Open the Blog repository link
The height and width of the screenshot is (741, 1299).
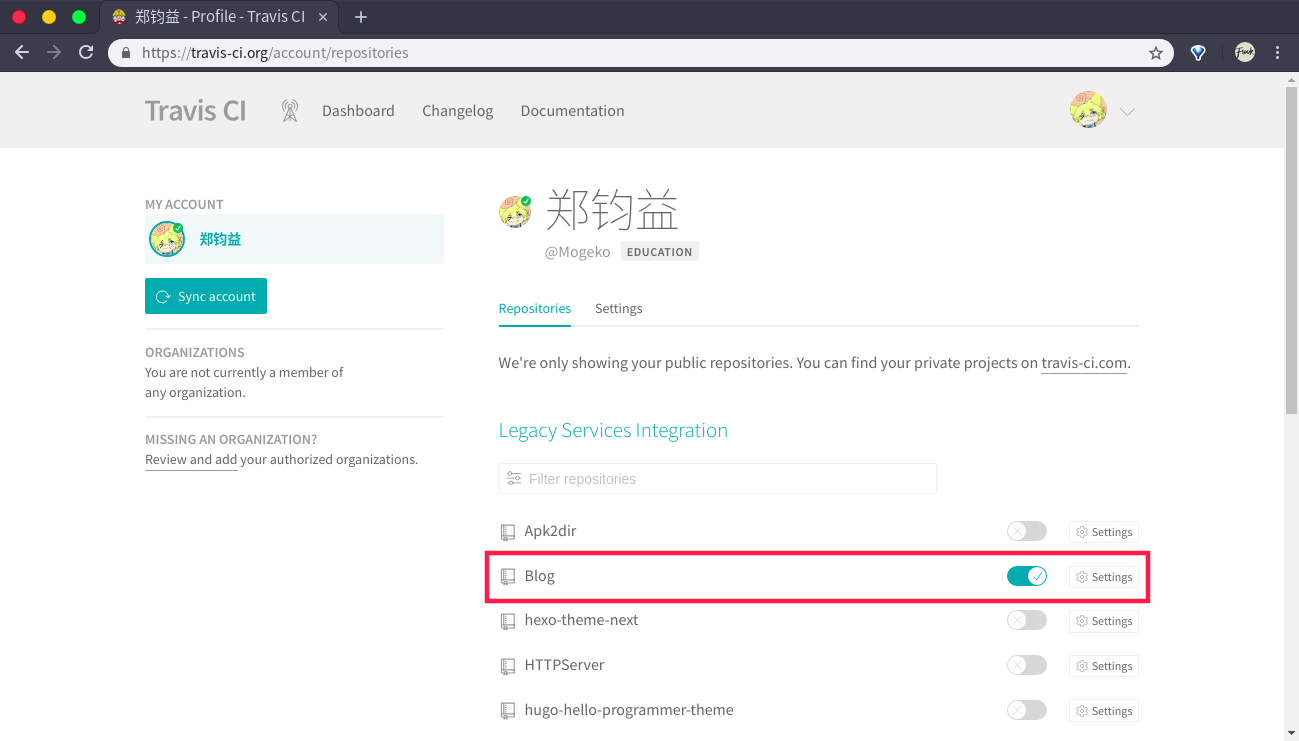click(x=540, y=576)
